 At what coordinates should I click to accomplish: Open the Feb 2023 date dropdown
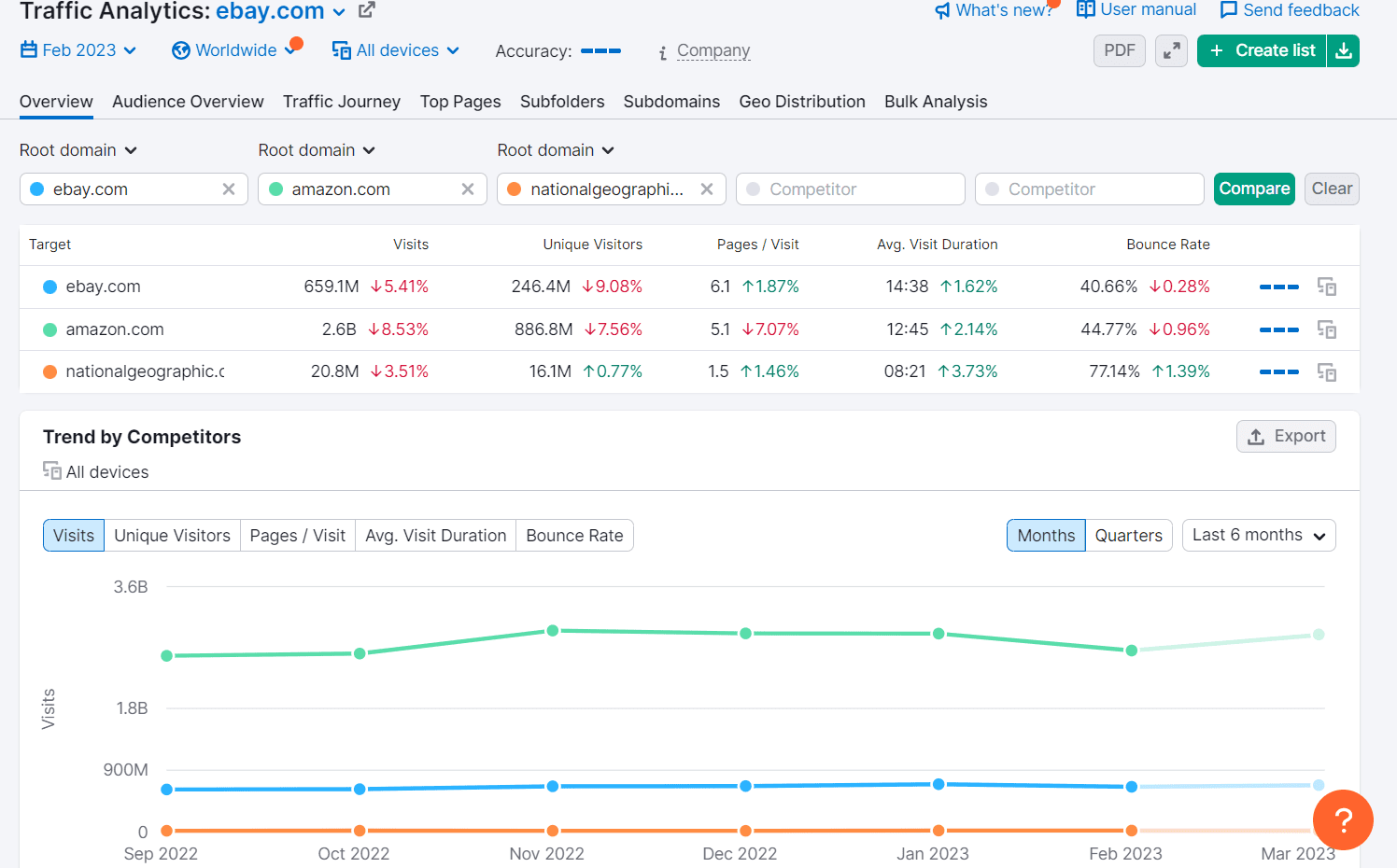(78, 50)
